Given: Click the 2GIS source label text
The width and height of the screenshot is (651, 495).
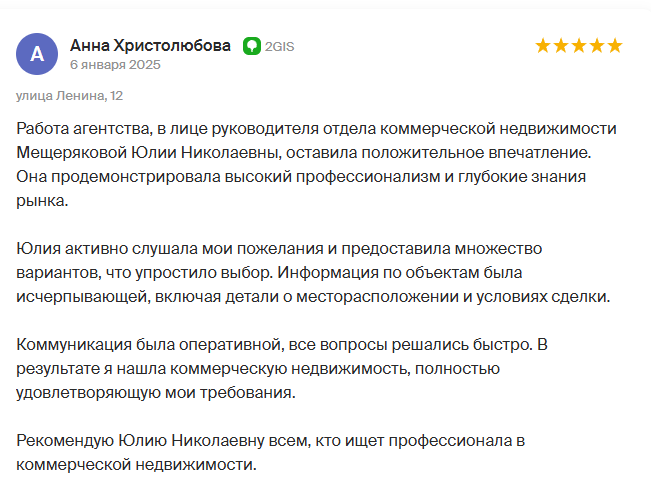Looking at the screenshot, I should coord(279,47).
